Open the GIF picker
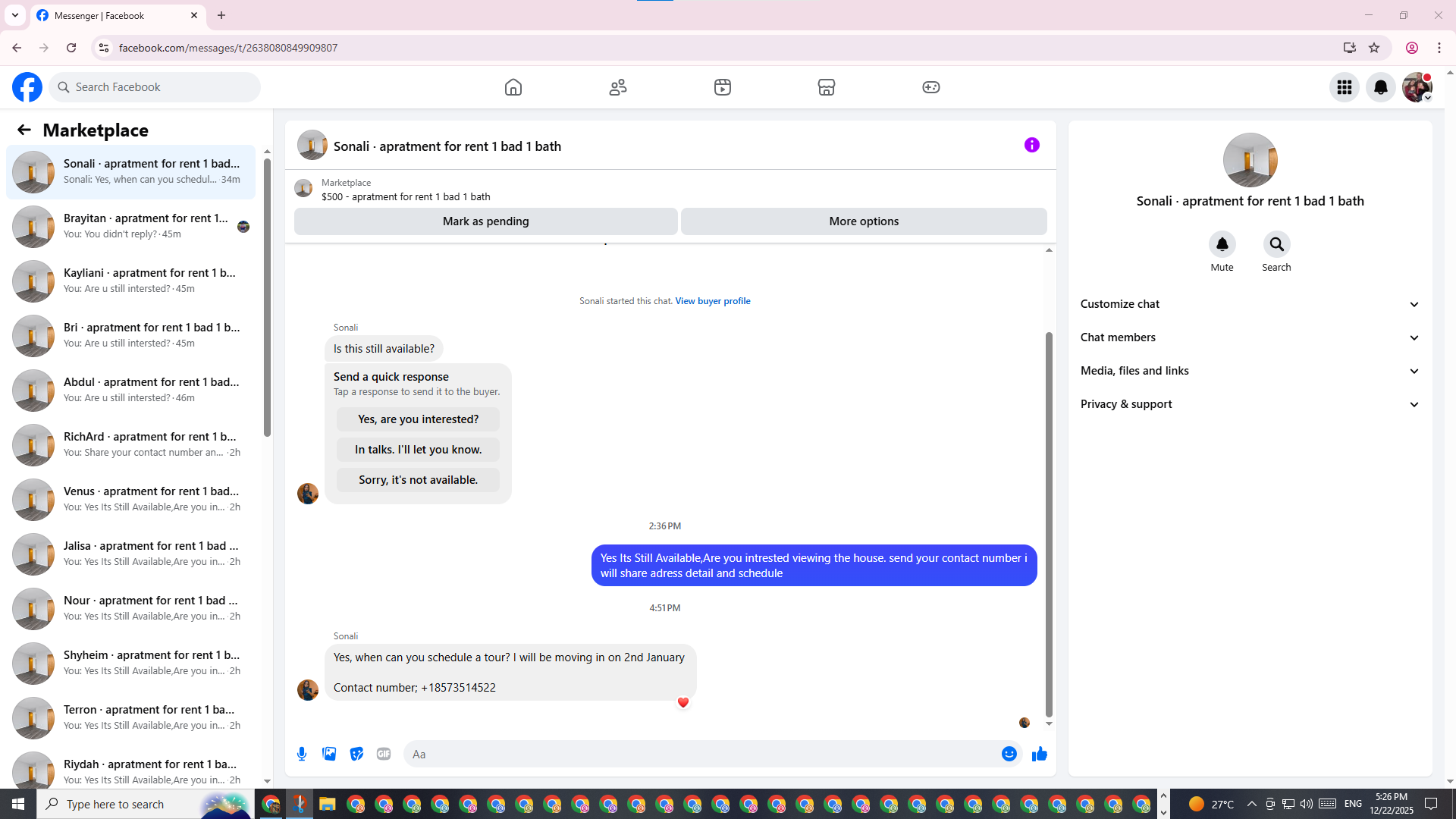This screenshot has height=819, width=1456. coord(384,754)
